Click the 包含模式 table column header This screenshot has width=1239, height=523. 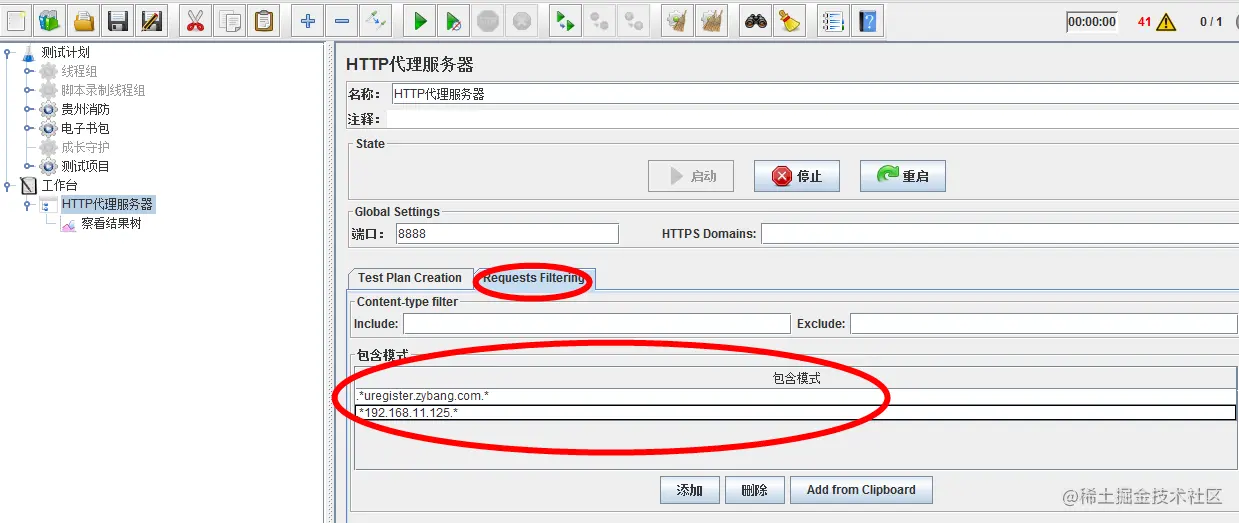tap(796, 379)
